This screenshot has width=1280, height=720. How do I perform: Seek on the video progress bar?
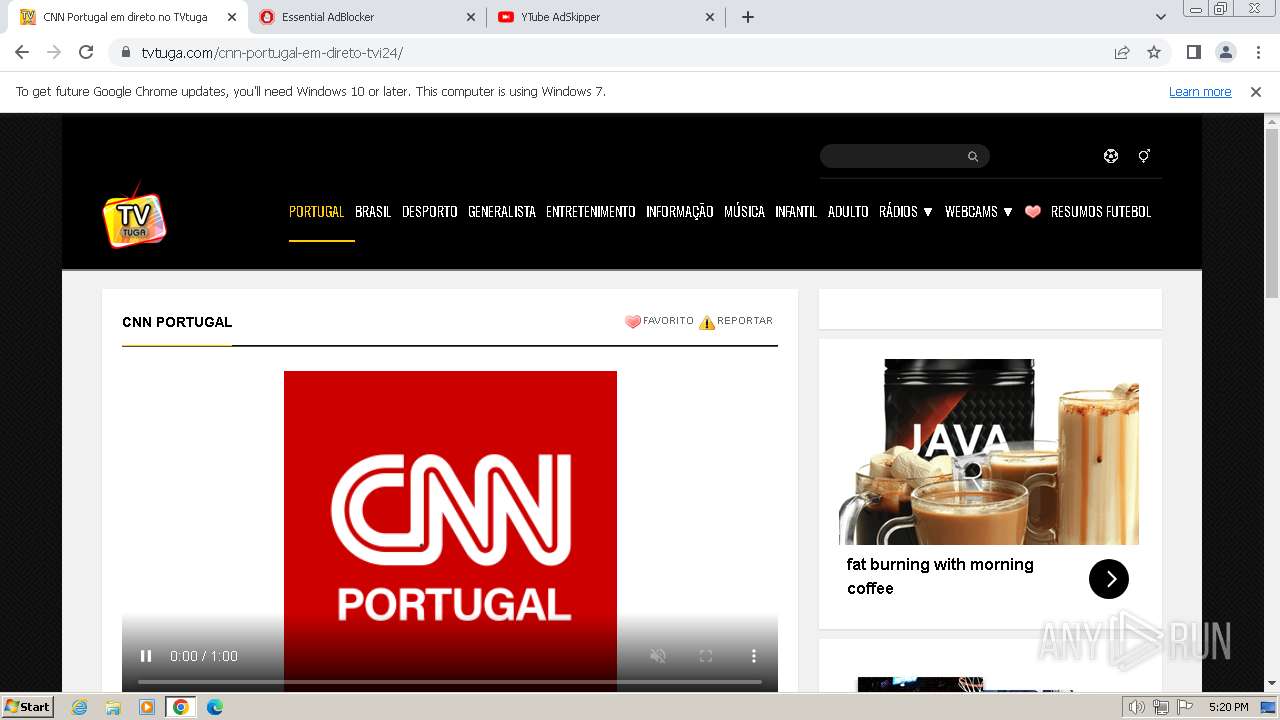tap(450, 682)
